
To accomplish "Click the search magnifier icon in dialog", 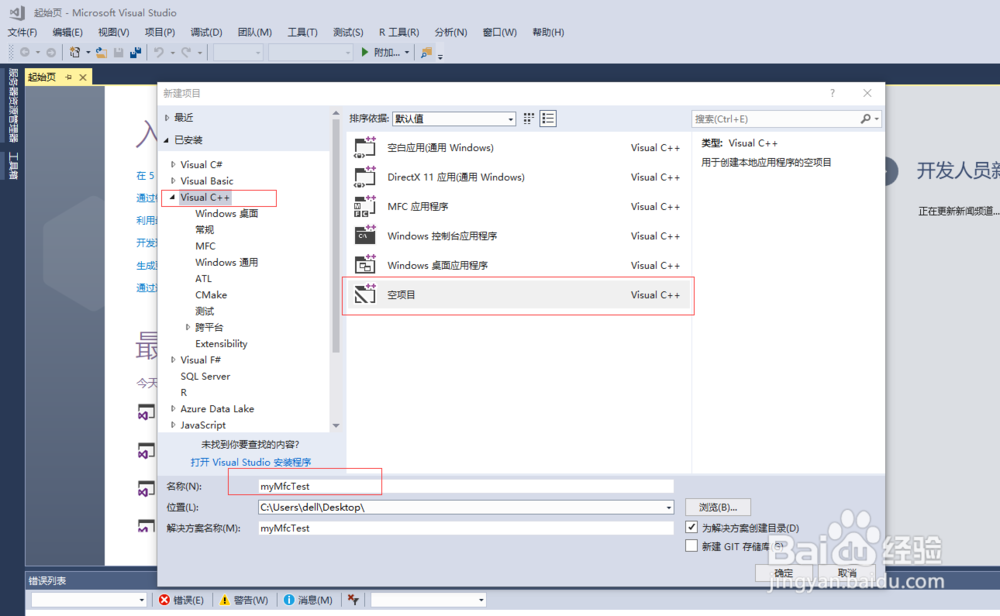I will pos(865,119).
